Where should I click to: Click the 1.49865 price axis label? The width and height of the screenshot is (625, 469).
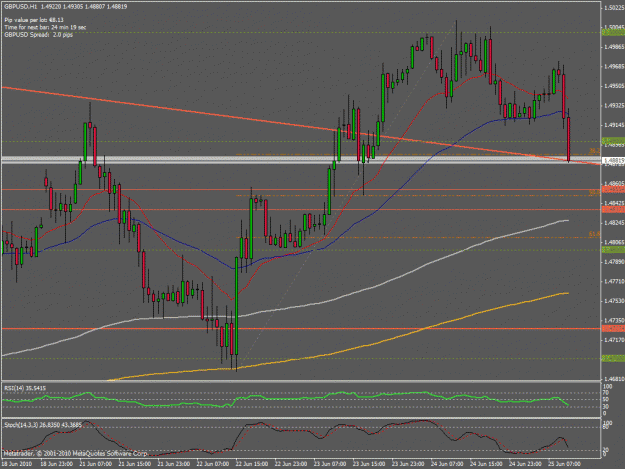pos(614,47)
